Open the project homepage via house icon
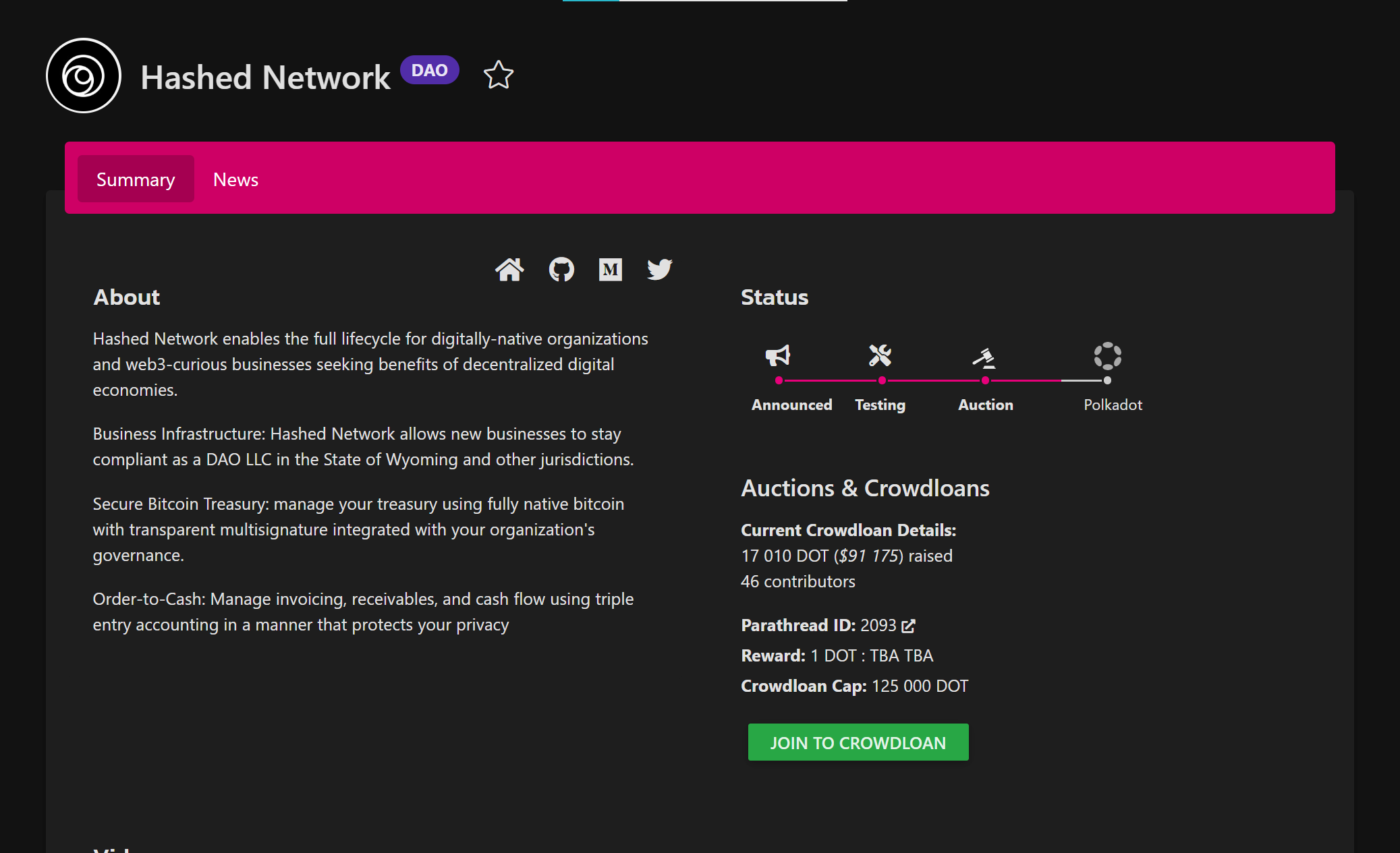 (509, 270)
